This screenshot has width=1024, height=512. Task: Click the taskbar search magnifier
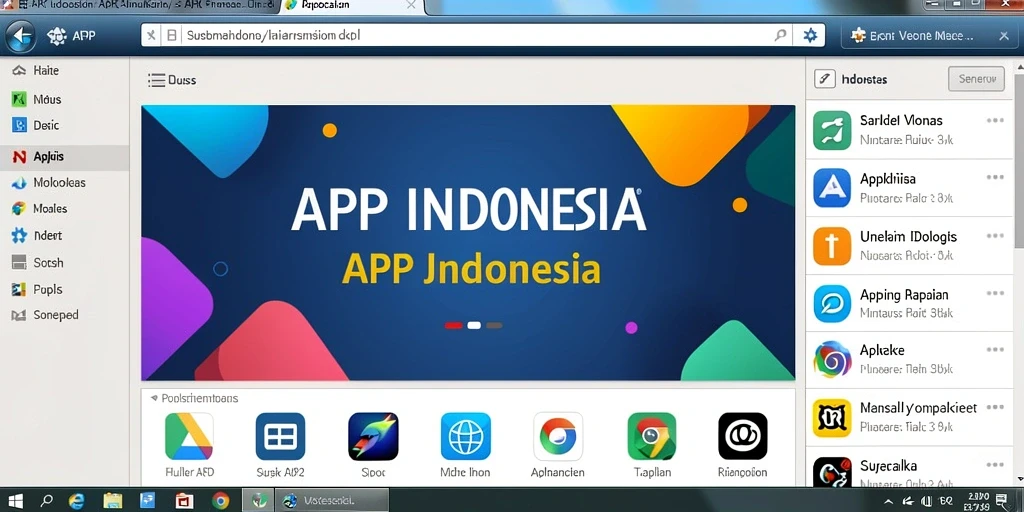click(x=46, y=501)
